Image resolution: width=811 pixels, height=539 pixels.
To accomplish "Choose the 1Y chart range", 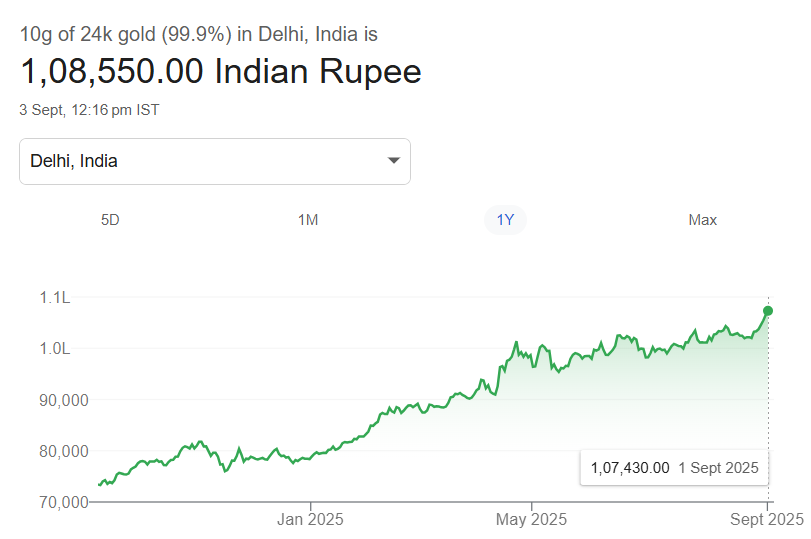I will pos(505,220).
